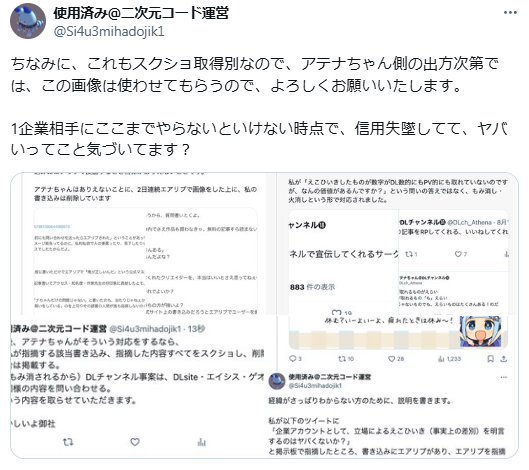Screen dimensions: 529x470
Task: Open the bottom-left attached screenshot image
Action: [x=143, y=387]
